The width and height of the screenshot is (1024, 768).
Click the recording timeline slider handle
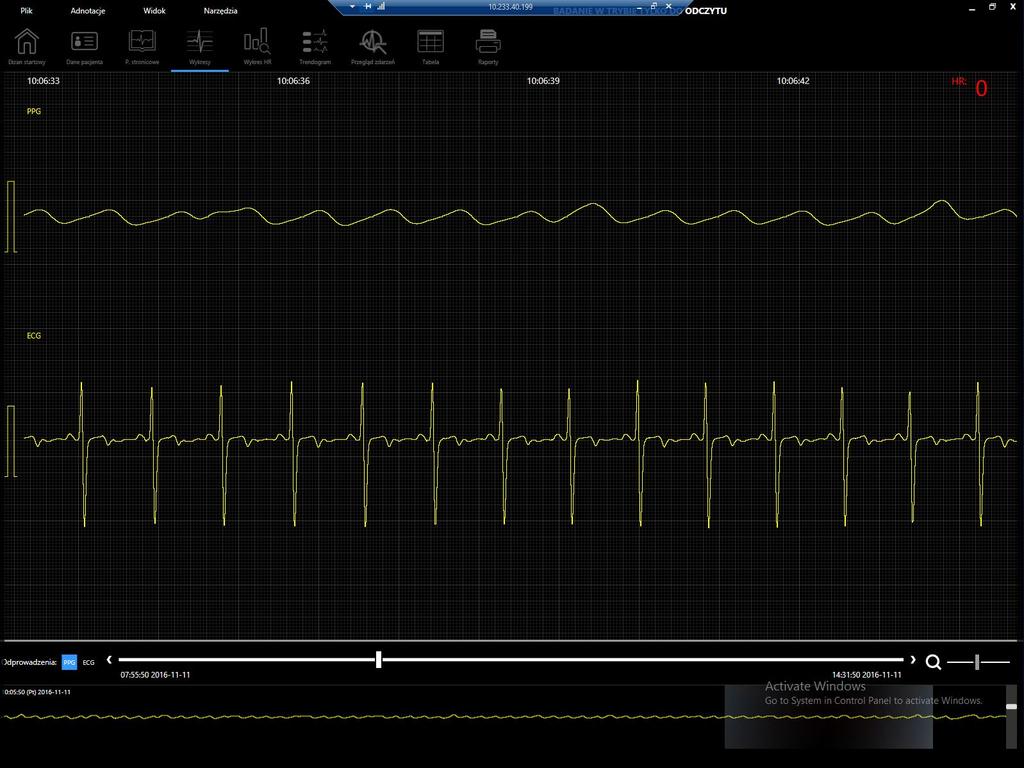click(x=378, y=660)
